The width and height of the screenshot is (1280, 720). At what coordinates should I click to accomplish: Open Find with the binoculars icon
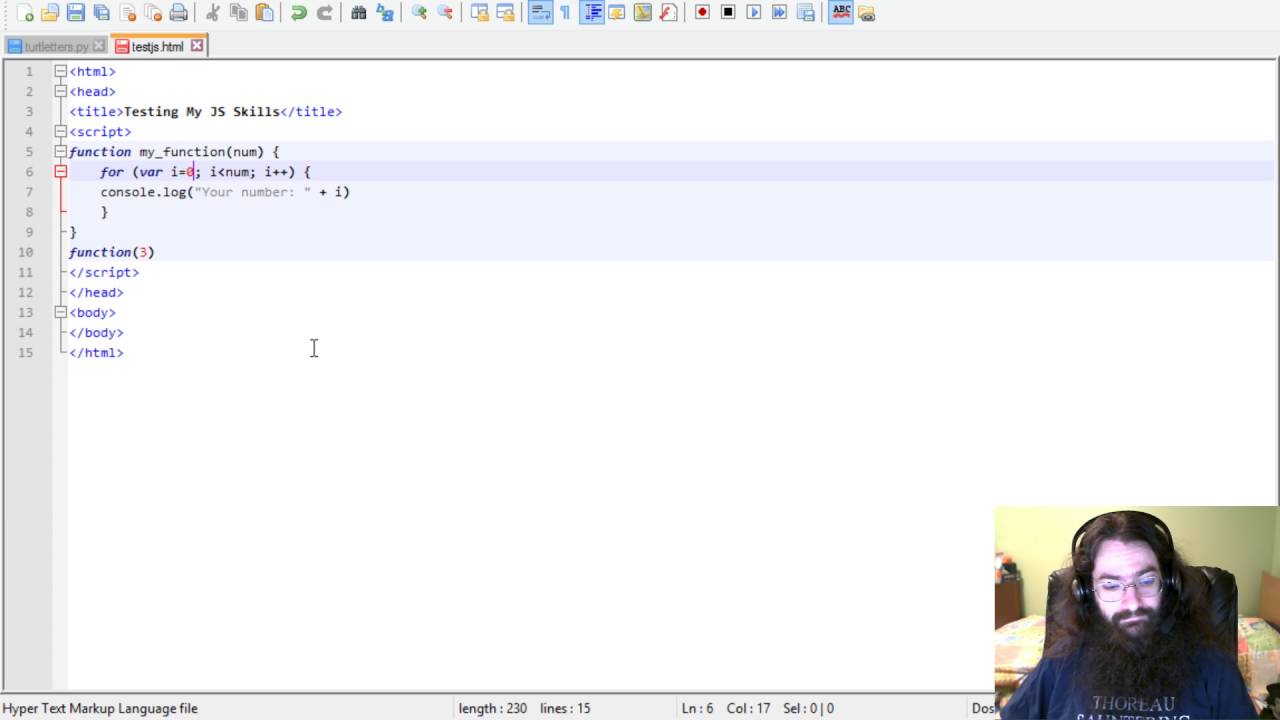[x=358, y=13]
